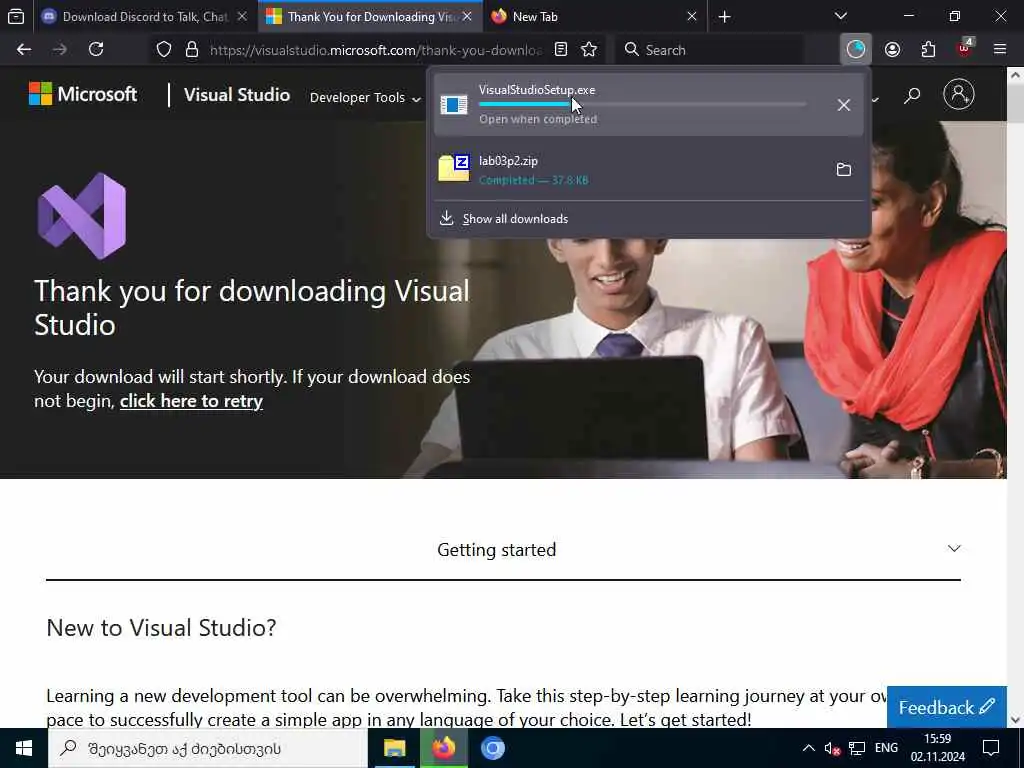Click the muted volume tray icon
Image resolution: width=1024 pixels, height=768 pixels.
832,748
